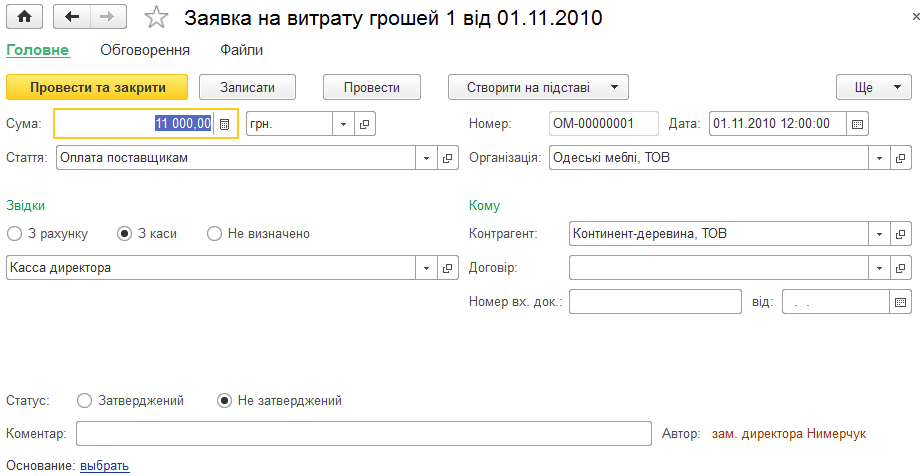Switch to the Обговорення tab
Image resolution: width=923 pixels, height=476 pixels.
145,51
